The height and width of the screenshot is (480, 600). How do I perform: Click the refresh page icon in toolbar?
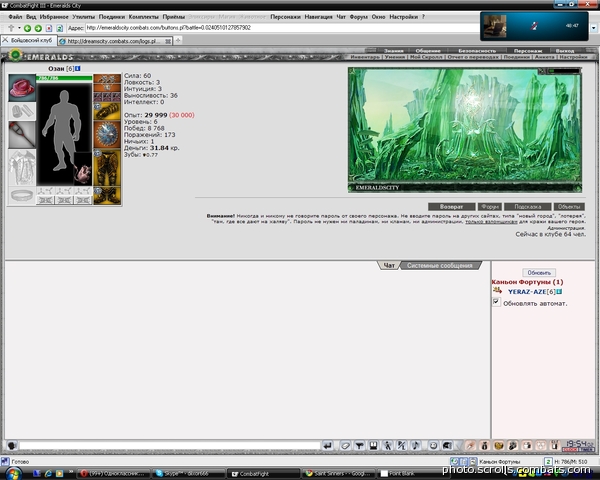[59, 28]
